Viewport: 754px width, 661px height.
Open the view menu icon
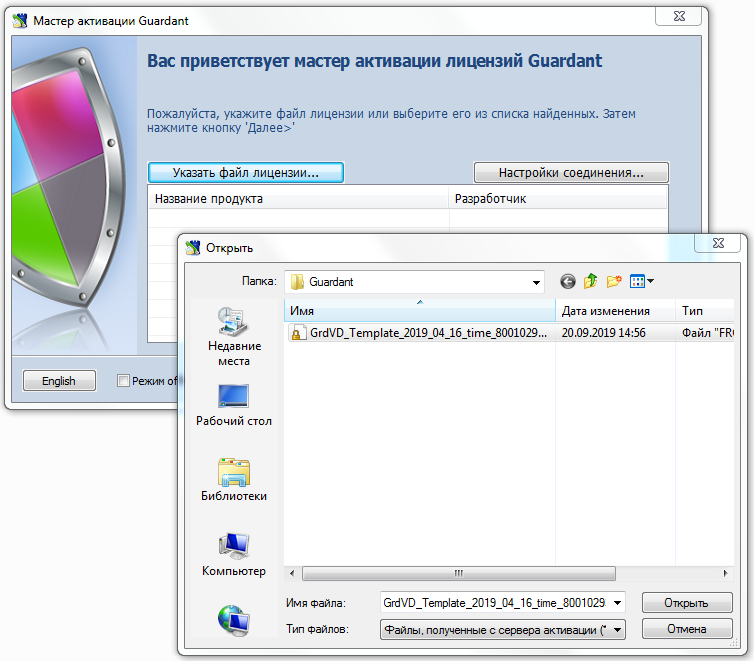641,282
